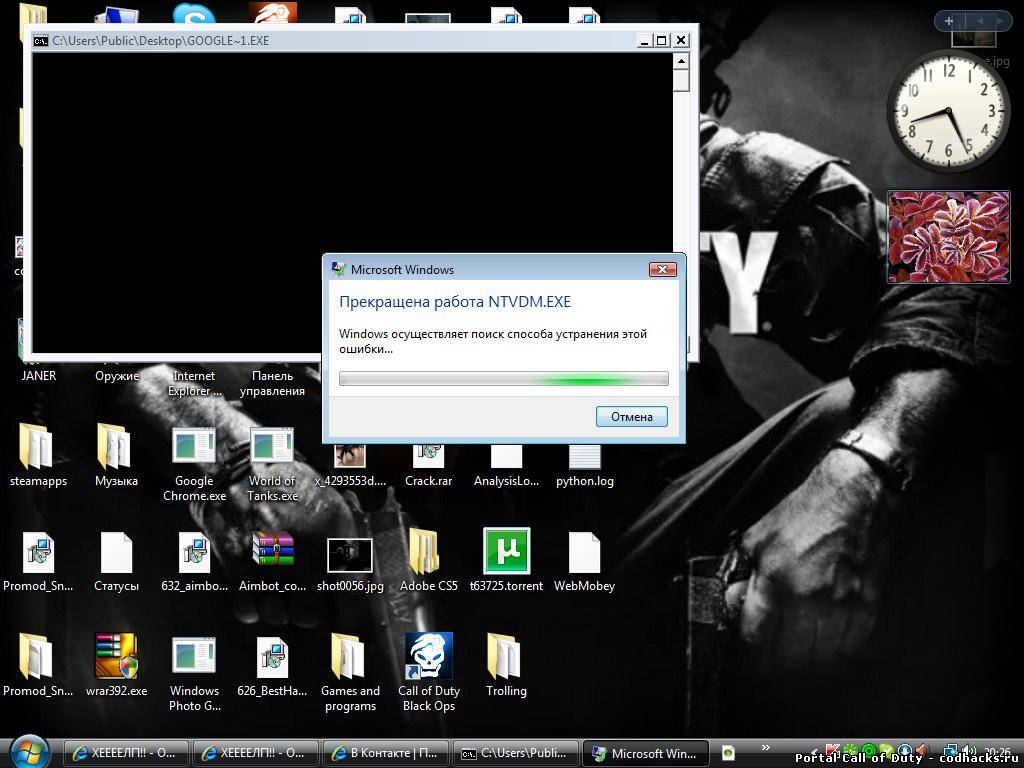Image resolution: width=1024 pixels, height=768 pixels.
Task: Select the Internet Explorer desktop label
Action: pos(194,383)
